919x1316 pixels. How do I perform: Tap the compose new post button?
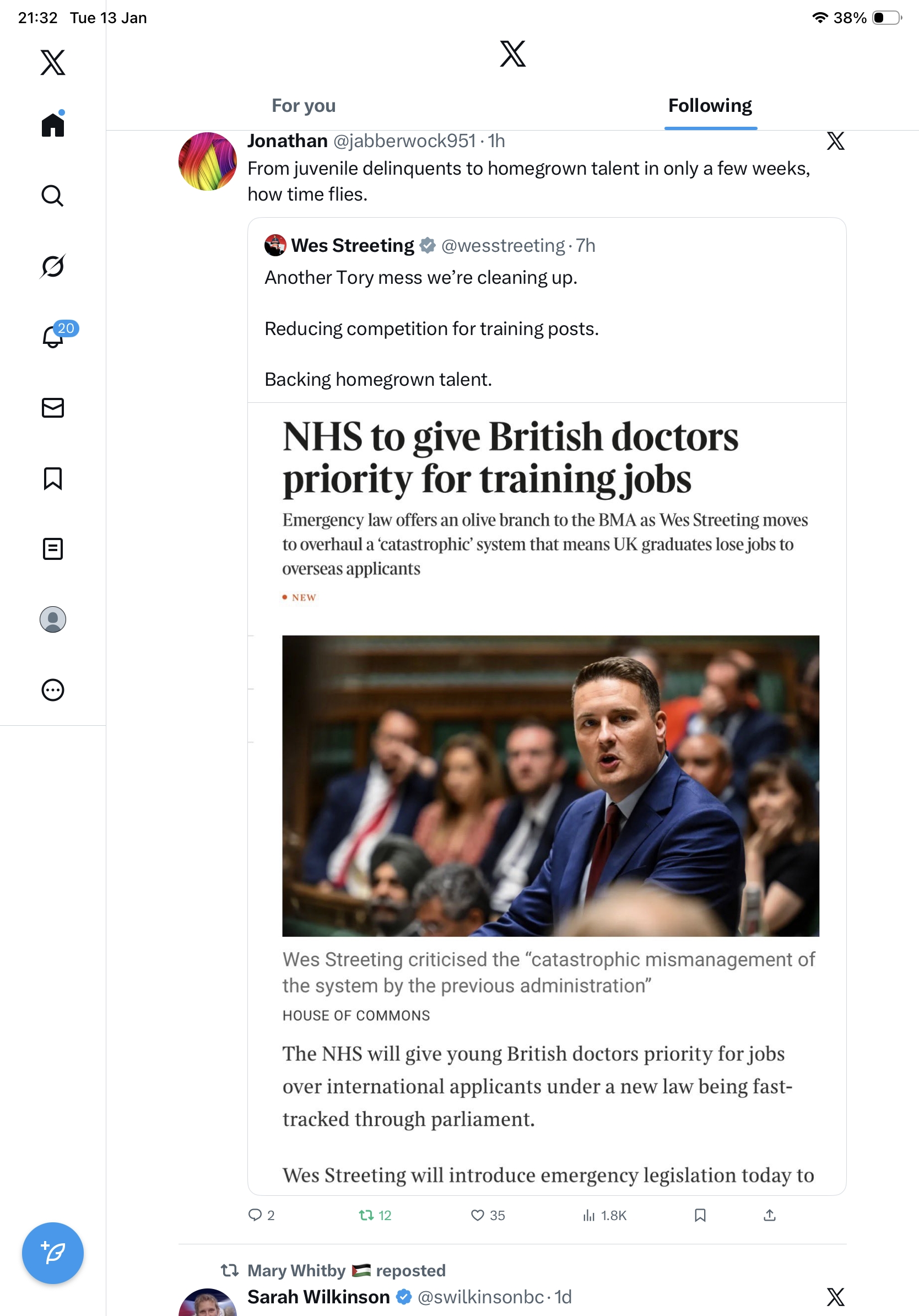pos(53,1253)
